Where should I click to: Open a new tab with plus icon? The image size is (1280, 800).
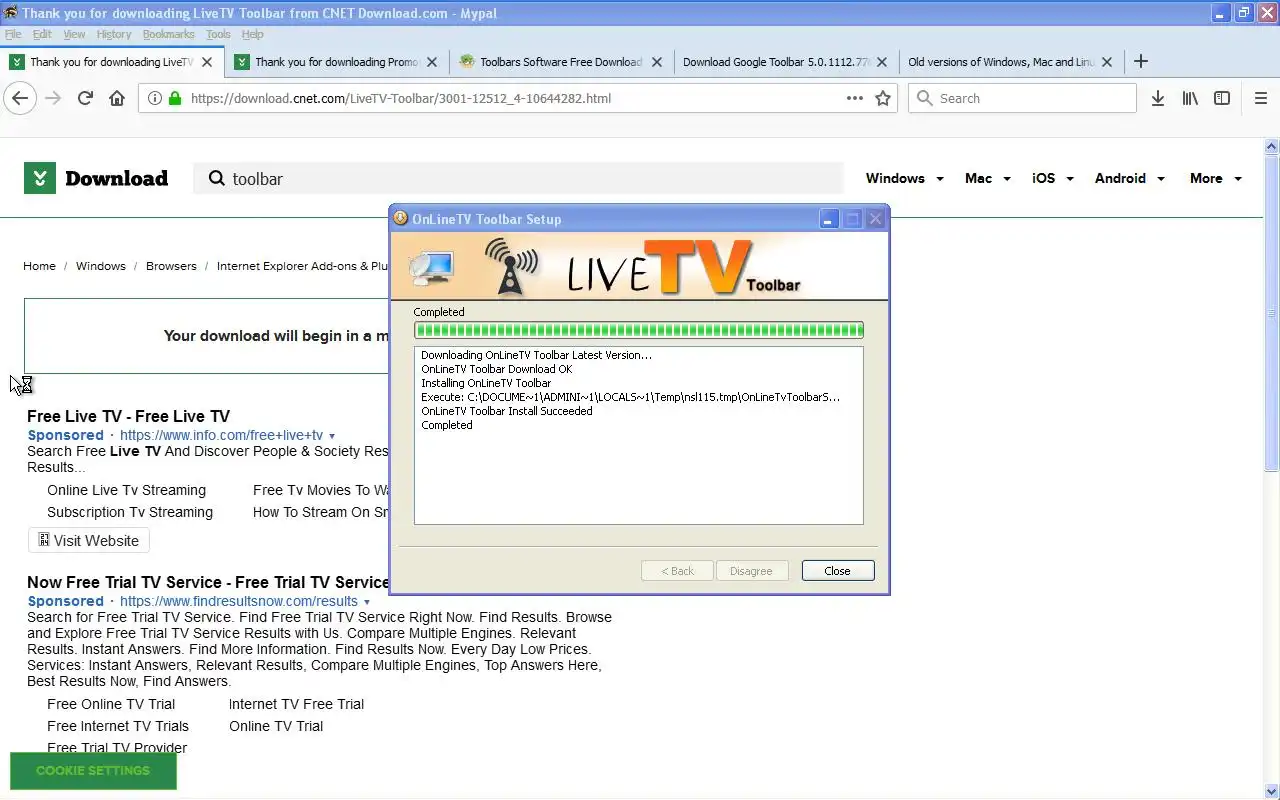(1140, 61)
